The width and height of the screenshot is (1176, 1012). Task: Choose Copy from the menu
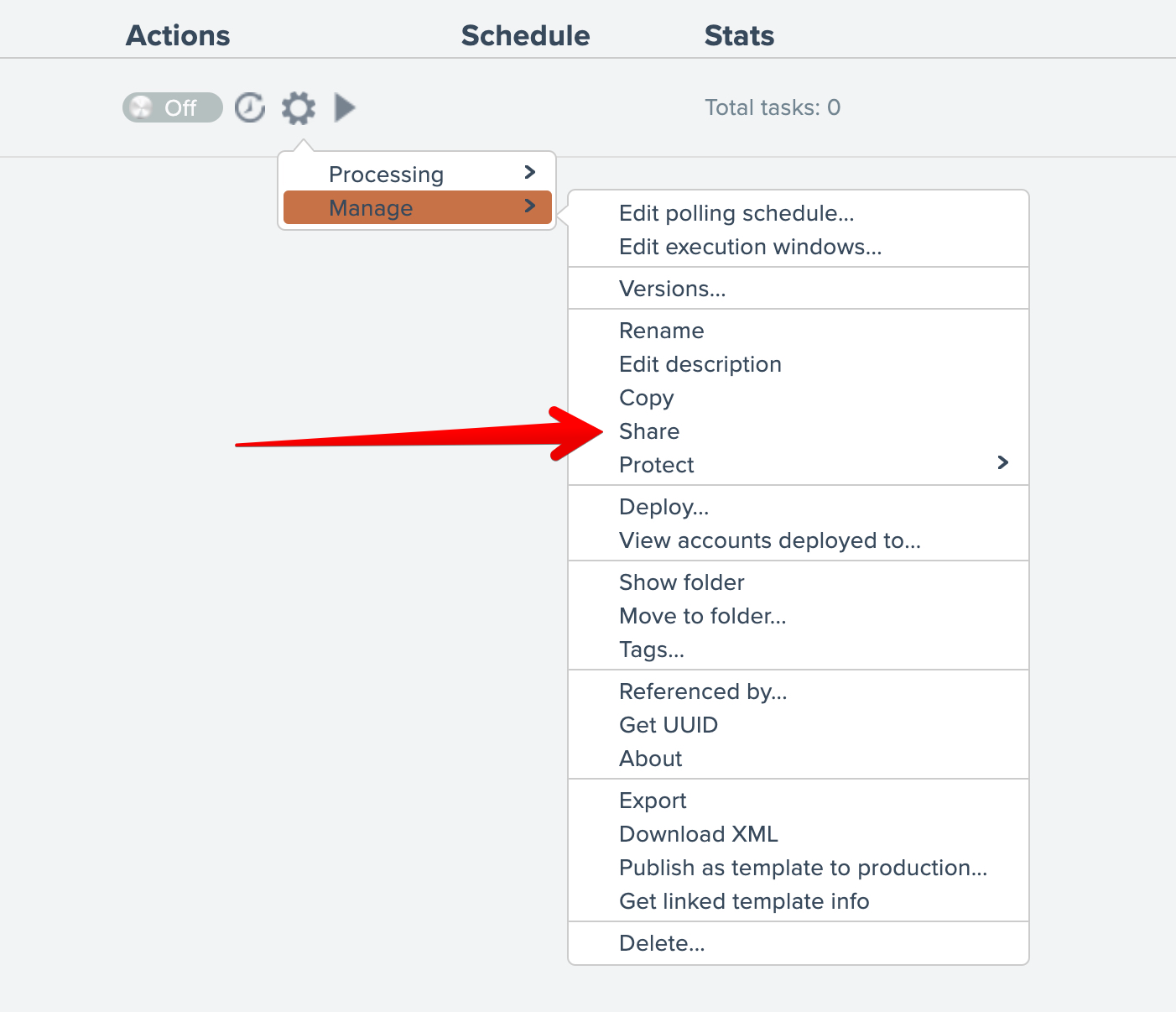[646, 398]
